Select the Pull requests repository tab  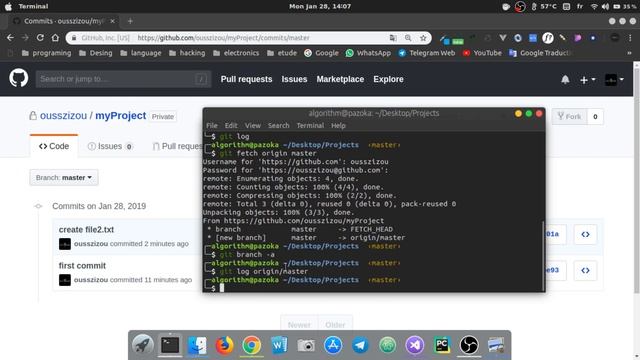point(178,146)
